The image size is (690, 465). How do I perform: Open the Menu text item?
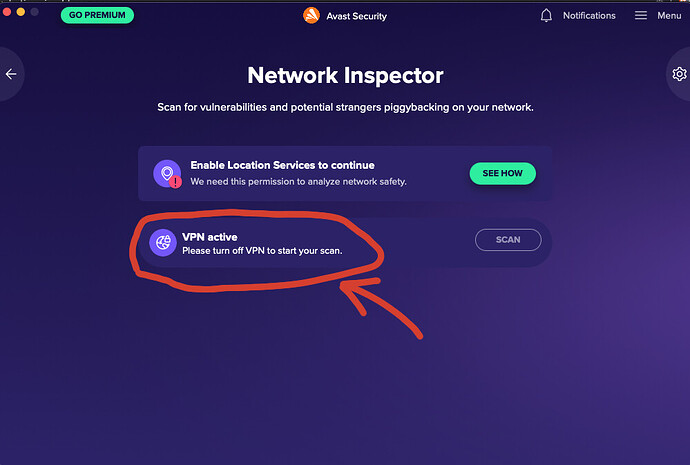[669, 15]
